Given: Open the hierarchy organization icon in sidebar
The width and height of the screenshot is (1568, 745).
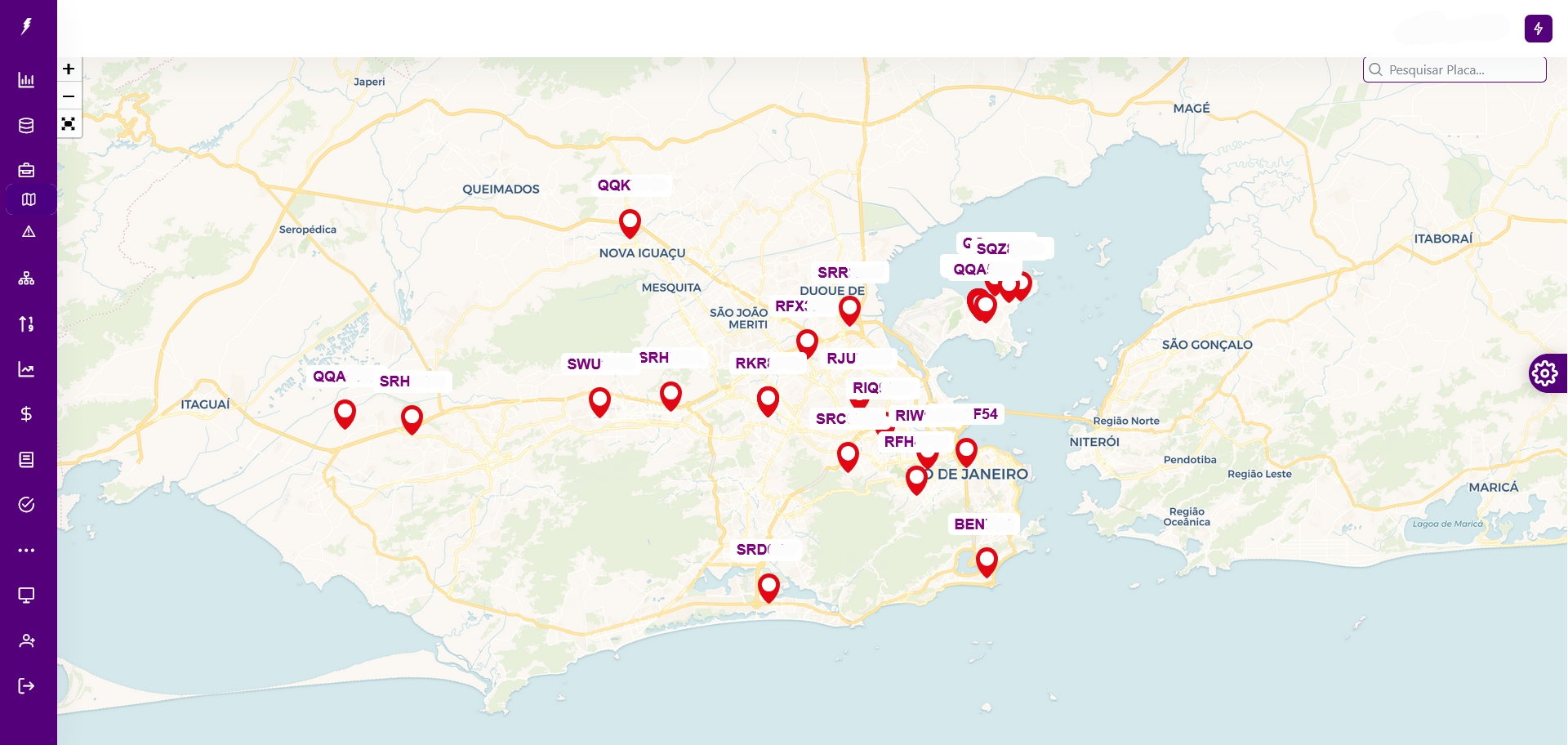Looking at the screenshot, I should click(26, 279).
